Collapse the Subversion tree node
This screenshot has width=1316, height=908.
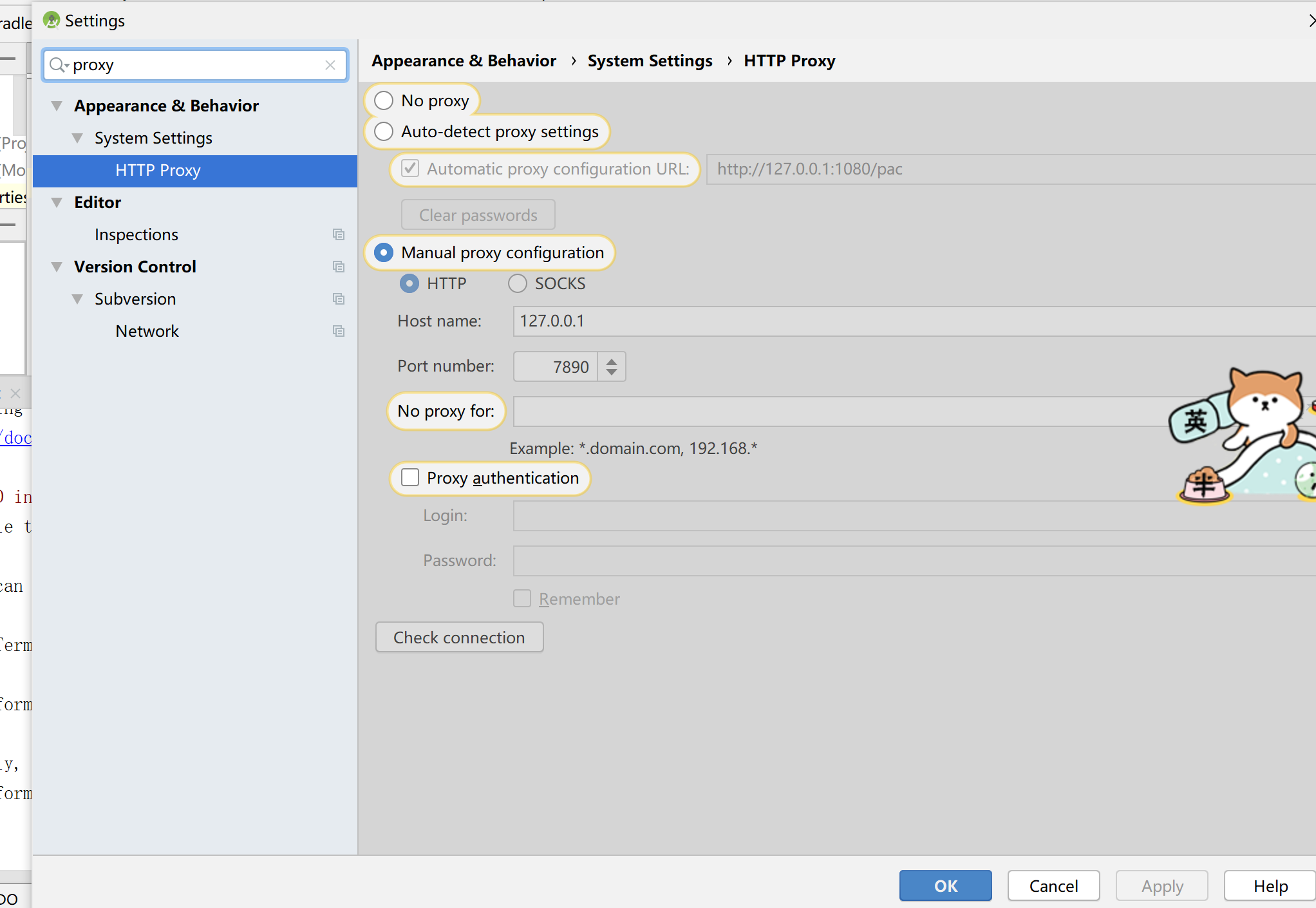click(x=77, y=299)
